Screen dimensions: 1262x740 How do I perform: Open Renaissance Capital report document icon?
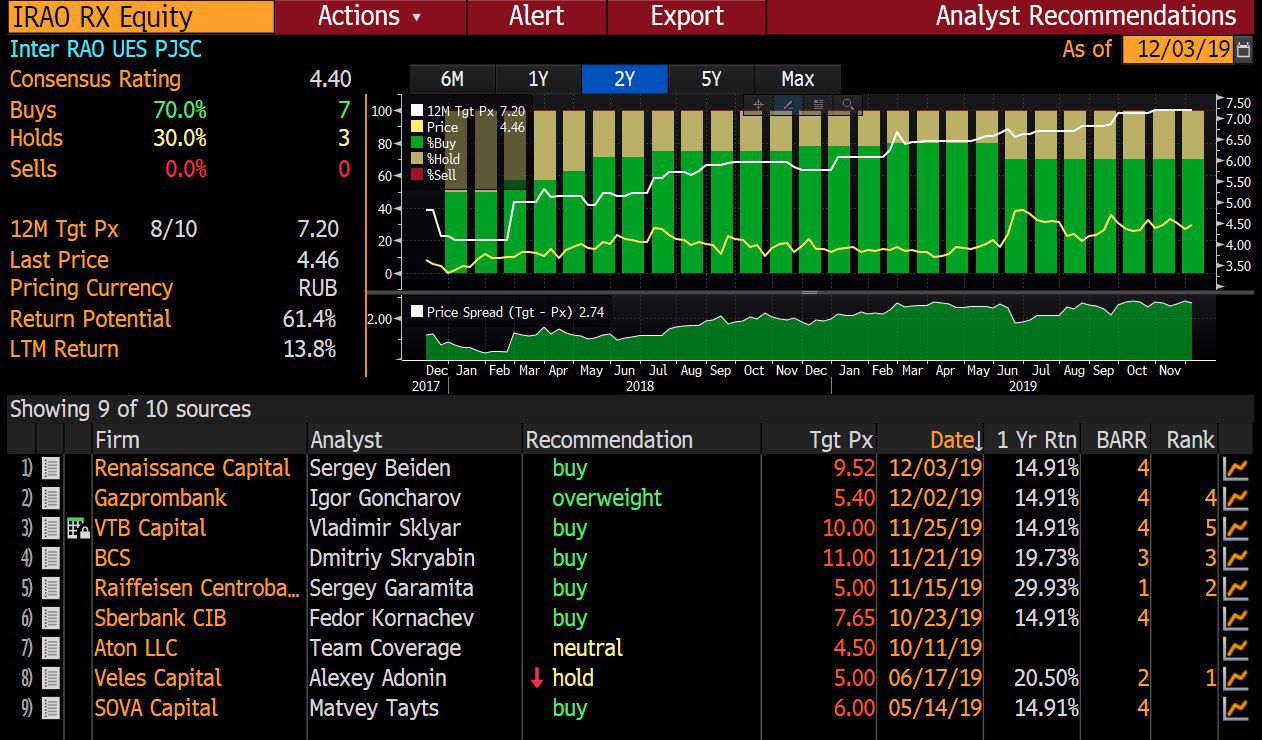50,468
